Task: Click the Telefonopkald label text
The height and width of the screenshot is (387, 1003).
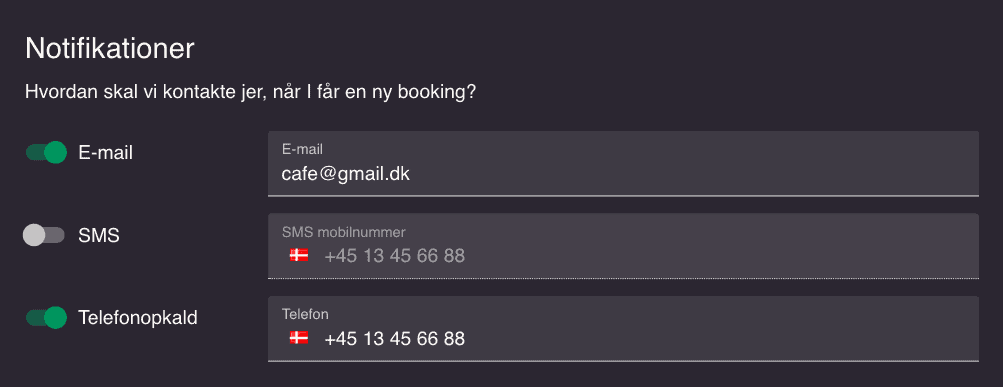Action: coord(138,318)
